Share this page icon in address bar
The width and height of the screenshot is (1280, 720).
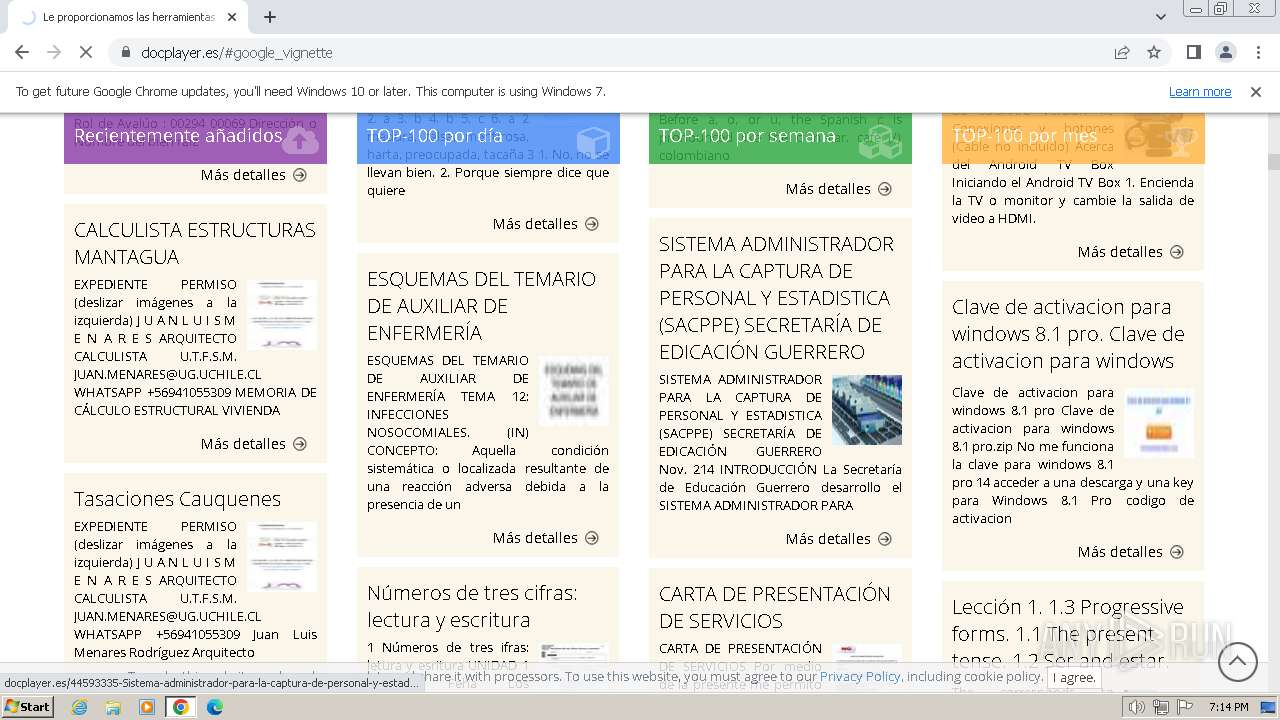(1122, 52)
